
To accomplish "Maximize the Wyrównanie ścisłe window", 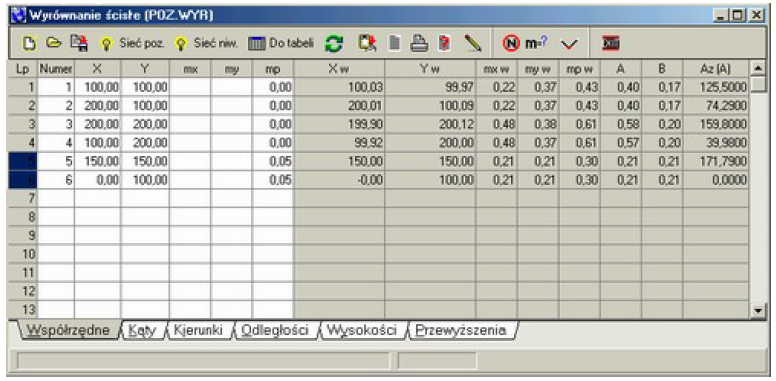I will pos(738,15).
